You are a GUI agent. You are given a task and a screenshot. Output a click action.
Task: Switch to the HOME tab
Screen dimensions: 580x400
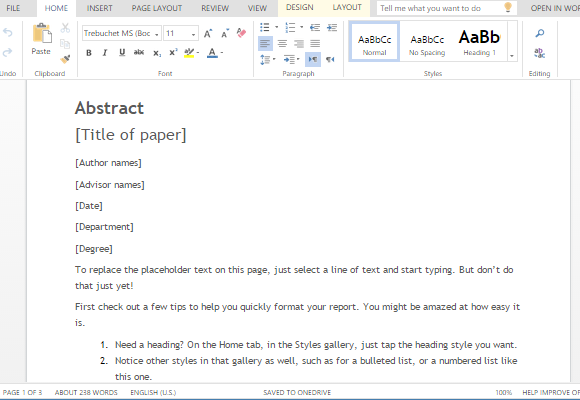tap(56, 8)
